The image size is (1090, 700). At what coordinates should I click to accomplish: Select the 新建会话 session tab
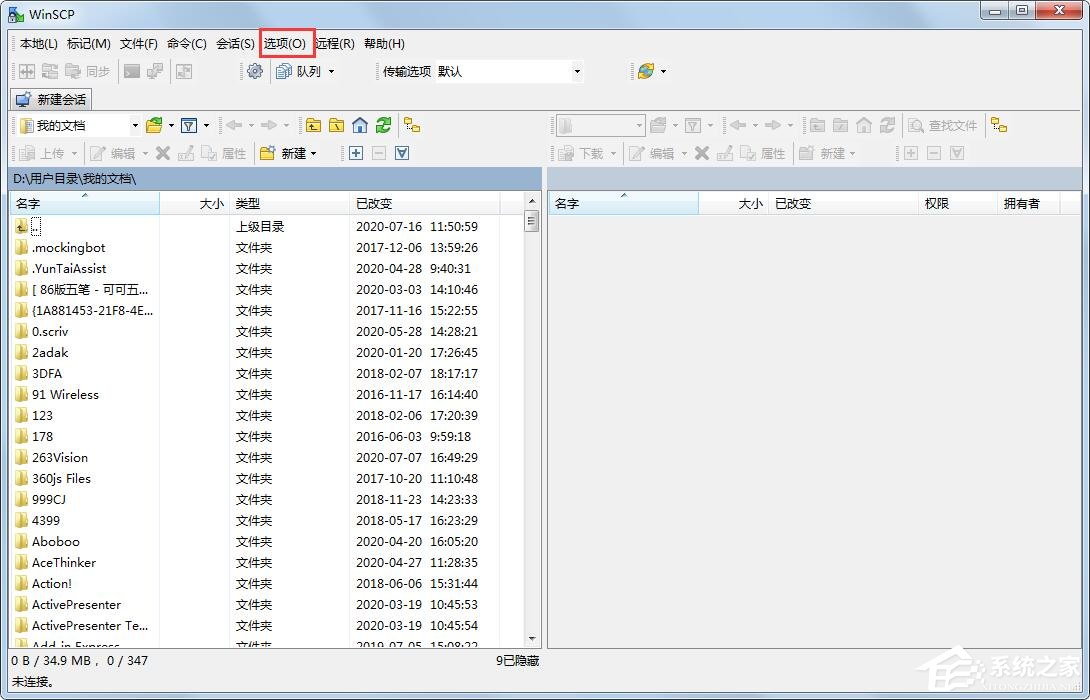pos(50,98)
